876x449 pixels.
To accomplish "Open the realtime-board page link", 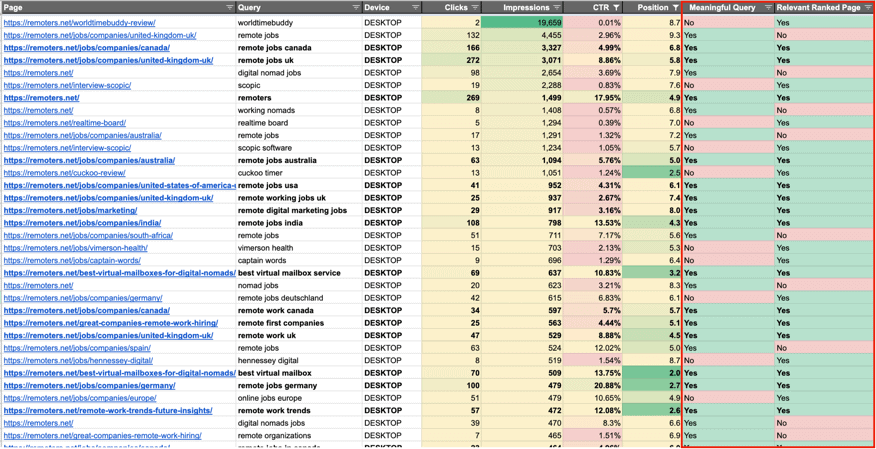I will 64,123.
